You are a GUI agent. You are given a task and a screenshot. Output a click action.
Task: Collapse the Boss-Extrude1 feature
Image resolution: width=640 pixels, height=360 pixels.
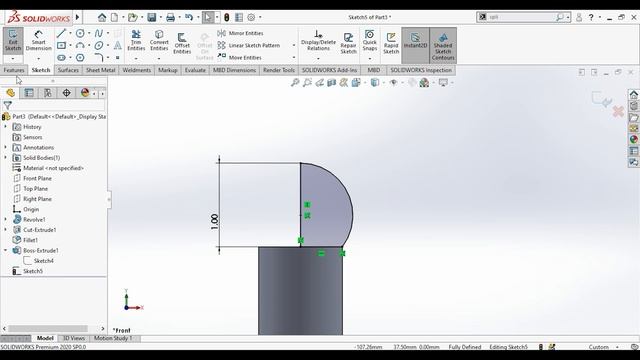pos(5,250)
